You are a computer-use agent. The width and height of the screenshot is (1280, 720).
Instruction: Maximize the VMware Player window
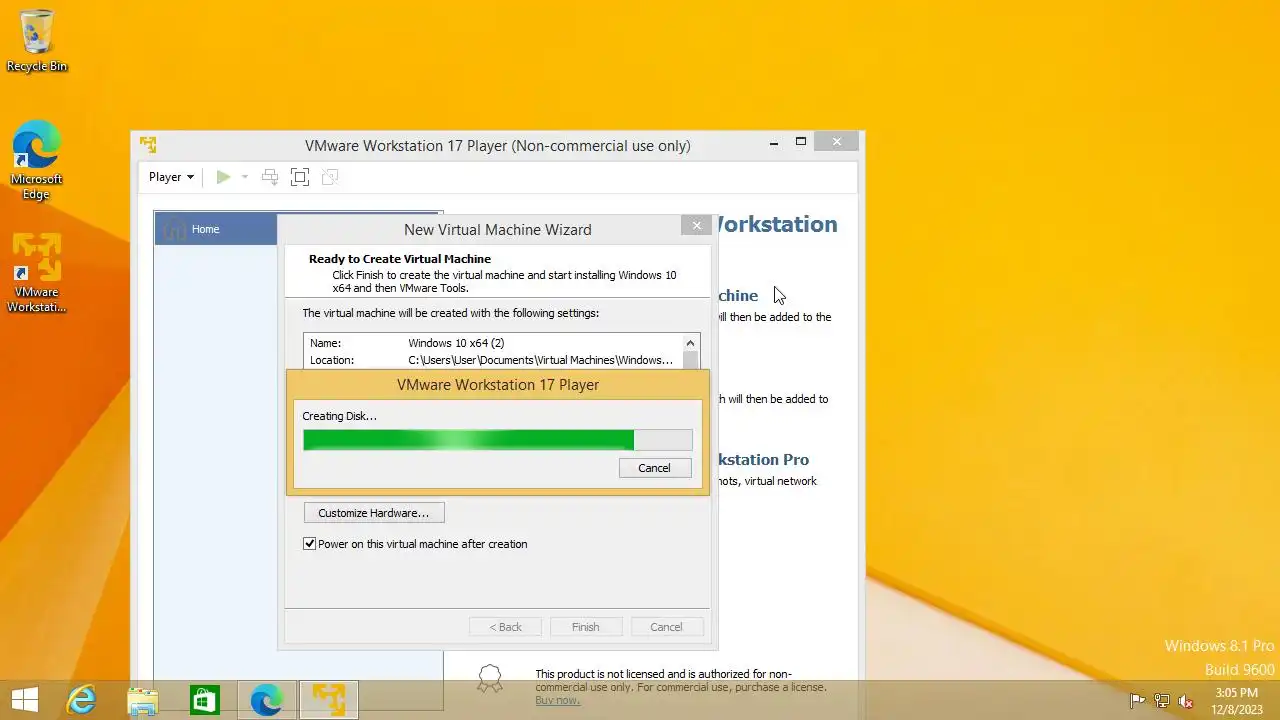point(801,142)
